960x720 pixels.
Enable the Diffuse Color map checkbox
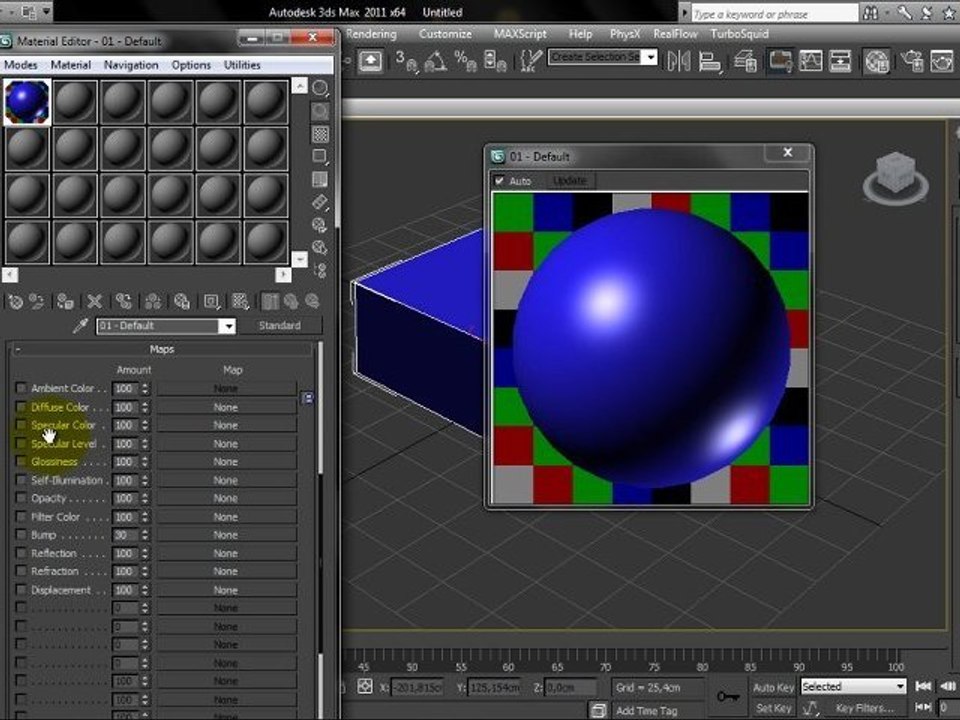(x=21, y=407)
